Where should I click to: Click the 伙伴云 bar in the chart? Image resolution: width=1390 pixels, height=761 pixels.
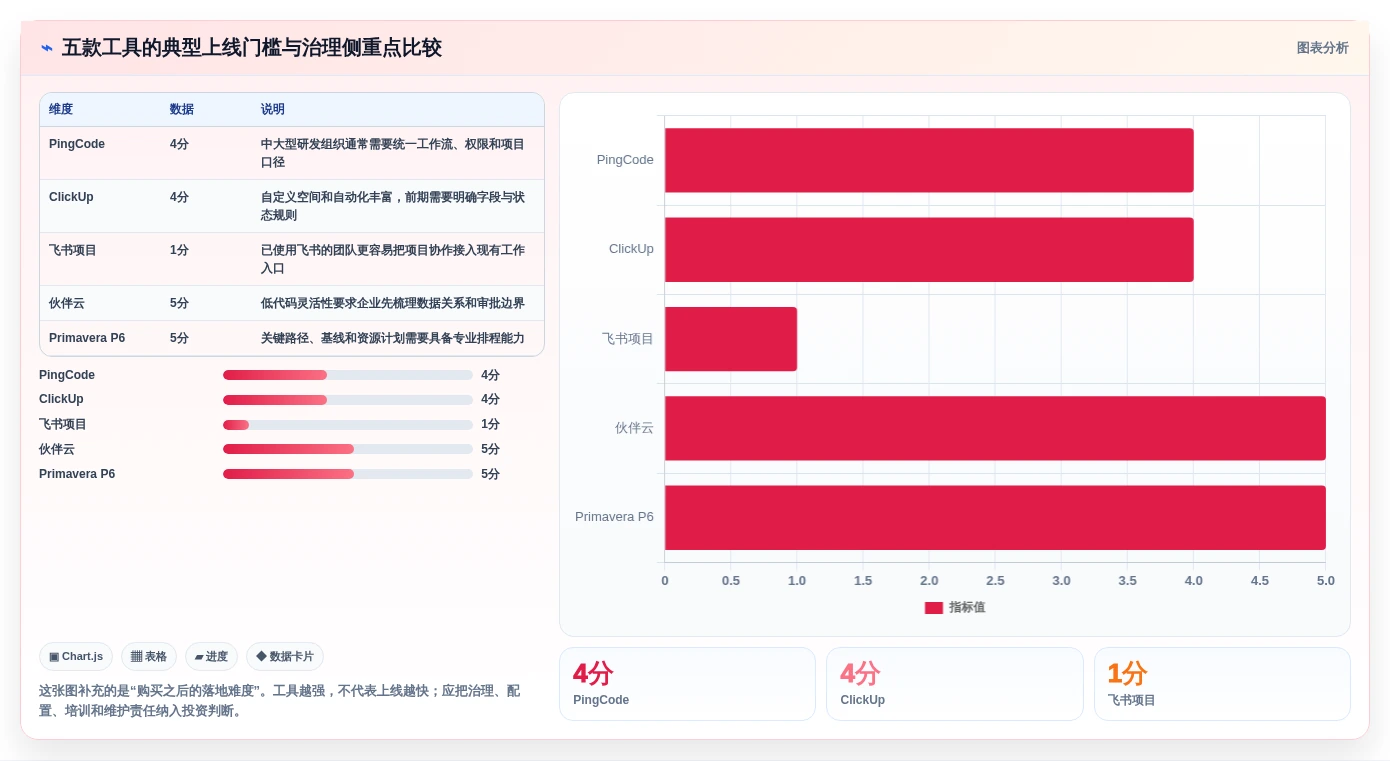995,428
